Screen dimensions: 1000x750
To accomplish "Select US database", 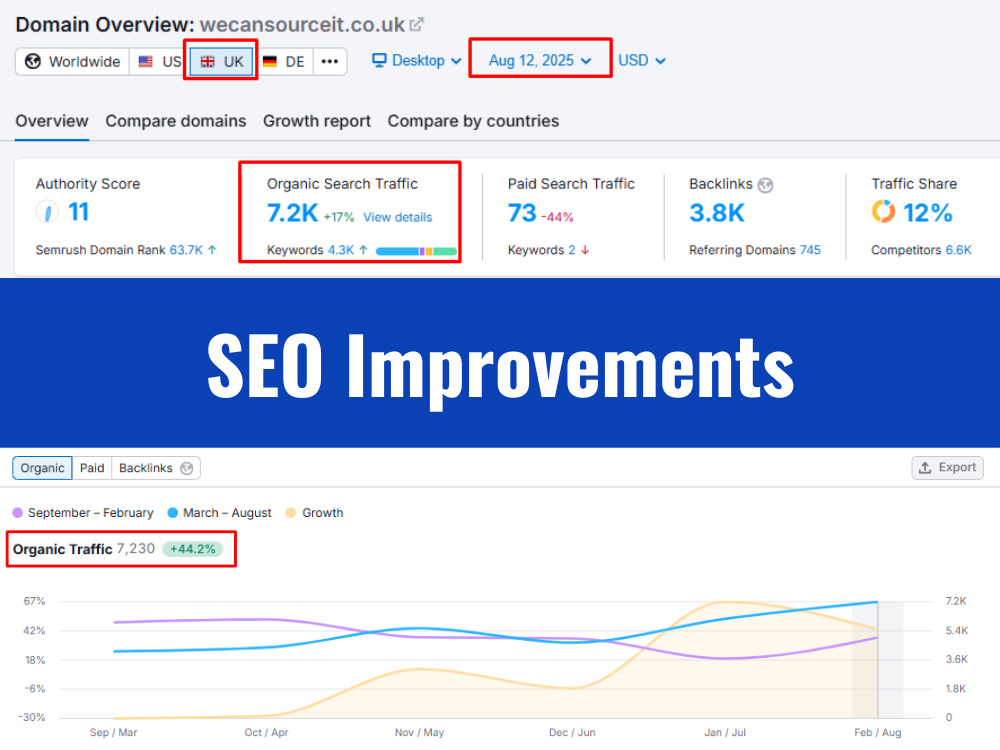I will pos(159,61).
